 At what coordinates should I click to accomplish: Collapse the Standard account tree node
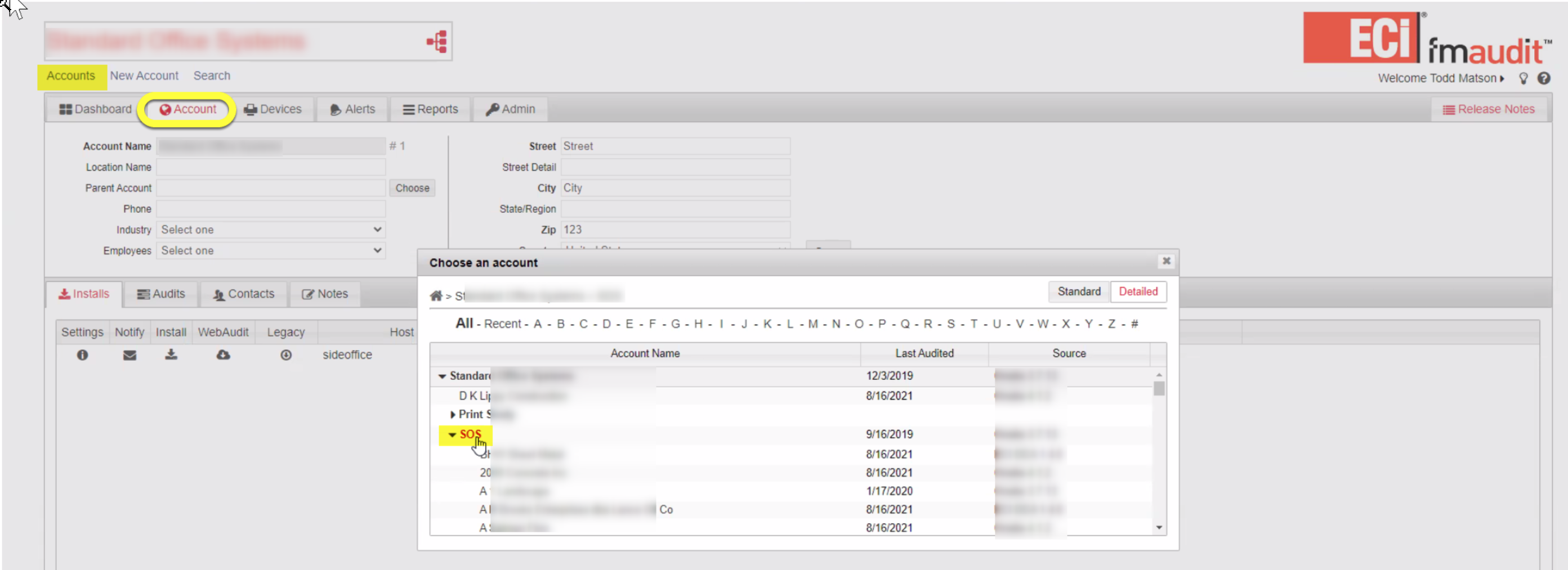click(443, 376)
